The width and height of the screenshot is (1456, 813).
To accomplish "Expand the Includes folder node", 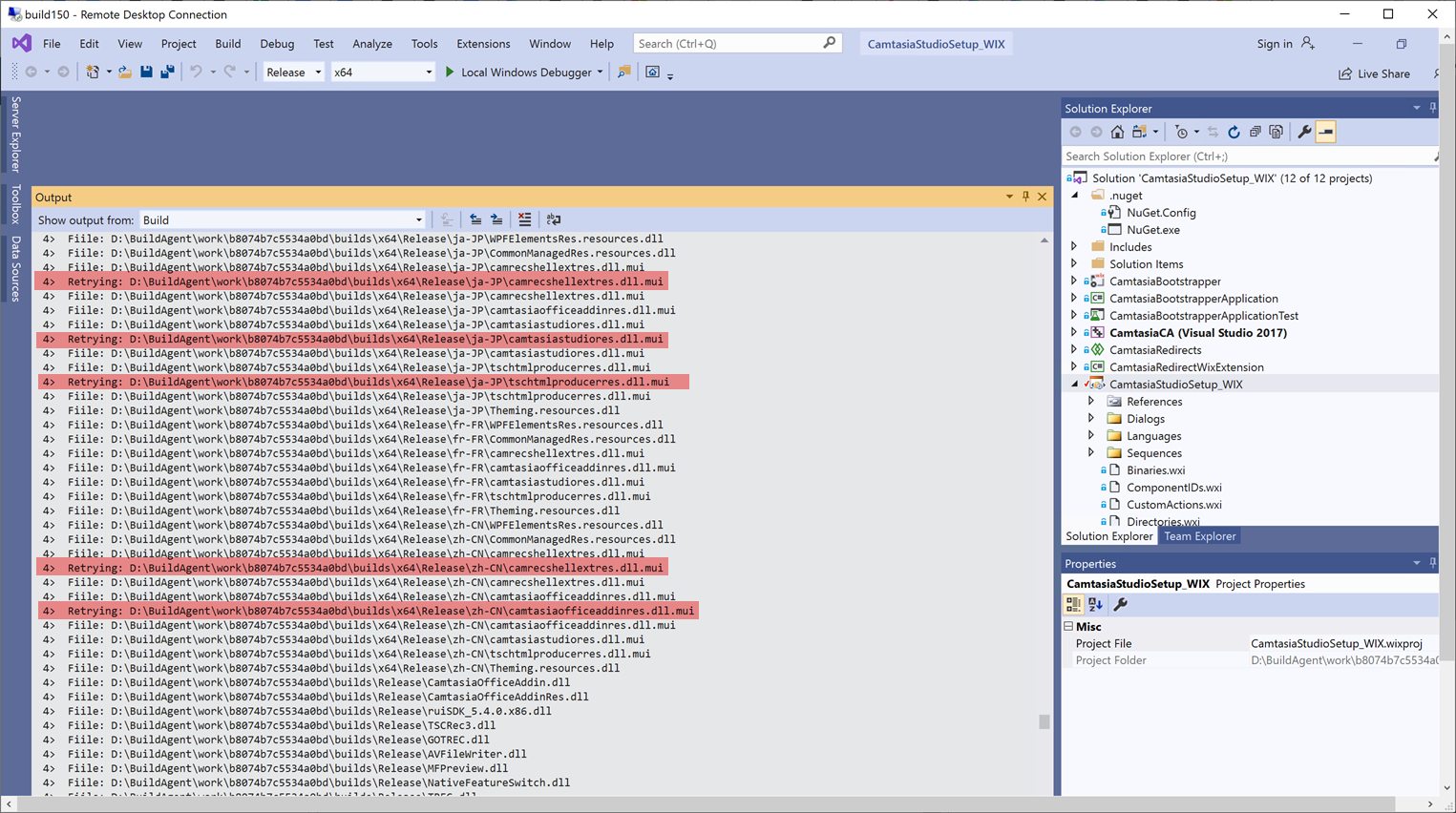I will (x=1074, y=247).
